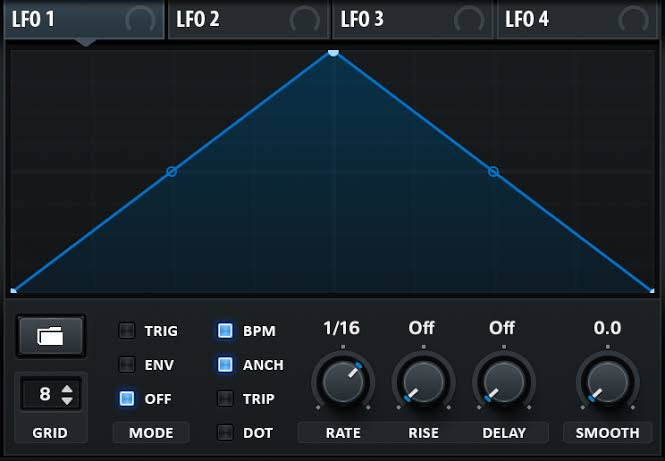Click the GRID label
This screenshot has height=461, width=665.
pos(50,433)
